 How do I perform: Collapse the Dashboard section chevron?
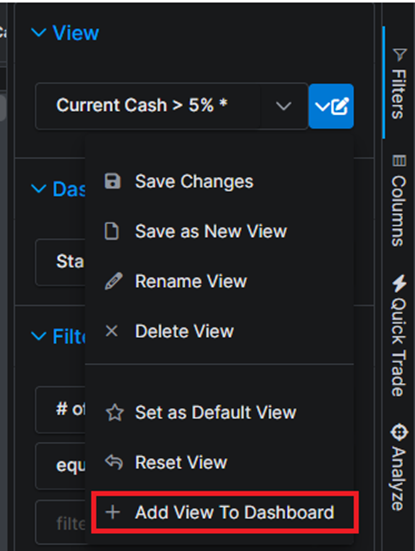click(x=39, y=189)
